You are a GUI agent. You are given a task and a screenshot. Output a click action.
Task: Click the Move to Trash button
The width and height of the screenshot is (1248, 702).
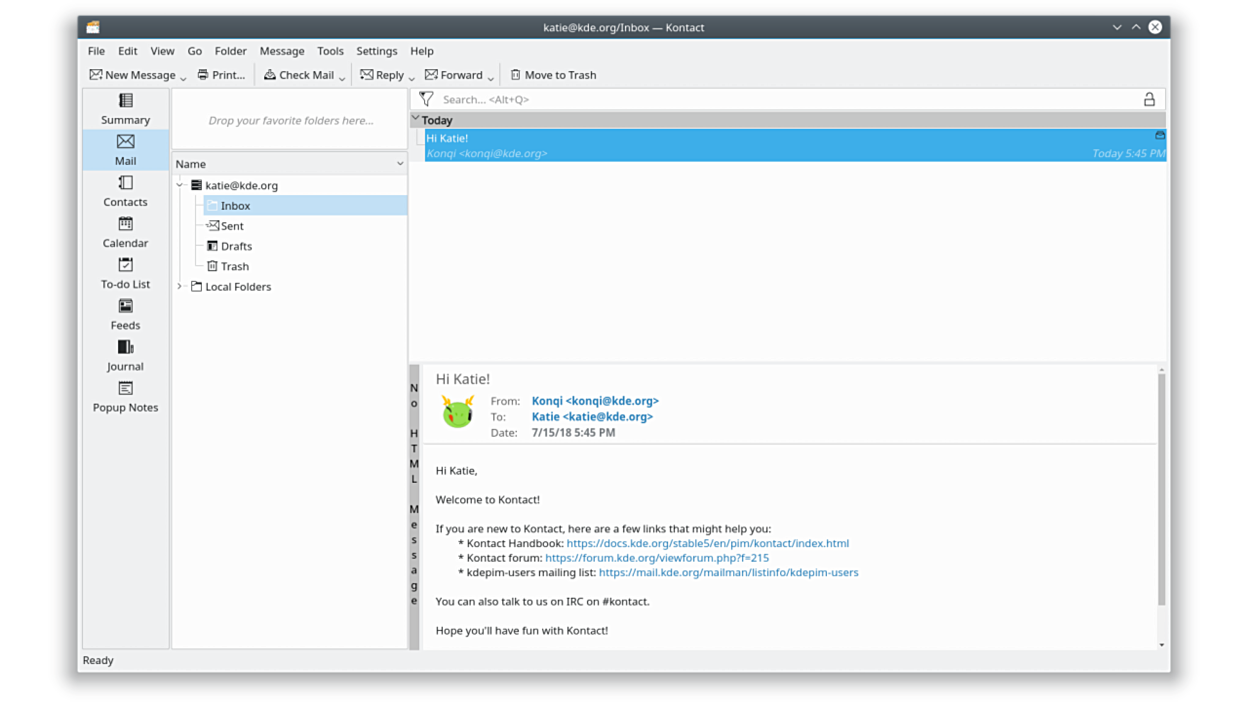[552, 75]
